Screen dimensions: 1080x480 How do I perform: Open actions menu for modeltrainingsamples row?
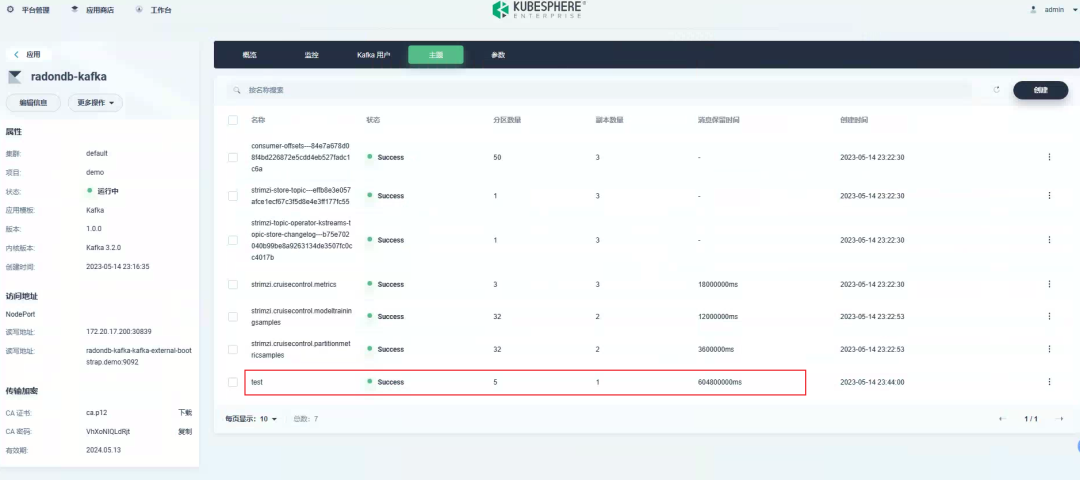click(x=1049, y=316)
